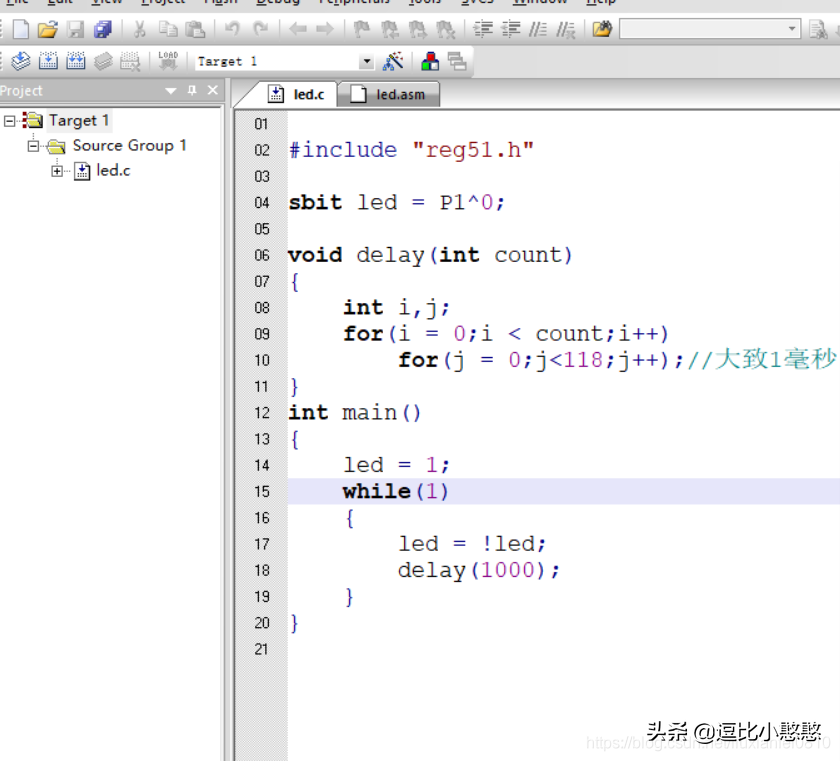
Task: Indent the selected lines with the Indent icon
Action: pyautogui.click(x=483, y=29)
